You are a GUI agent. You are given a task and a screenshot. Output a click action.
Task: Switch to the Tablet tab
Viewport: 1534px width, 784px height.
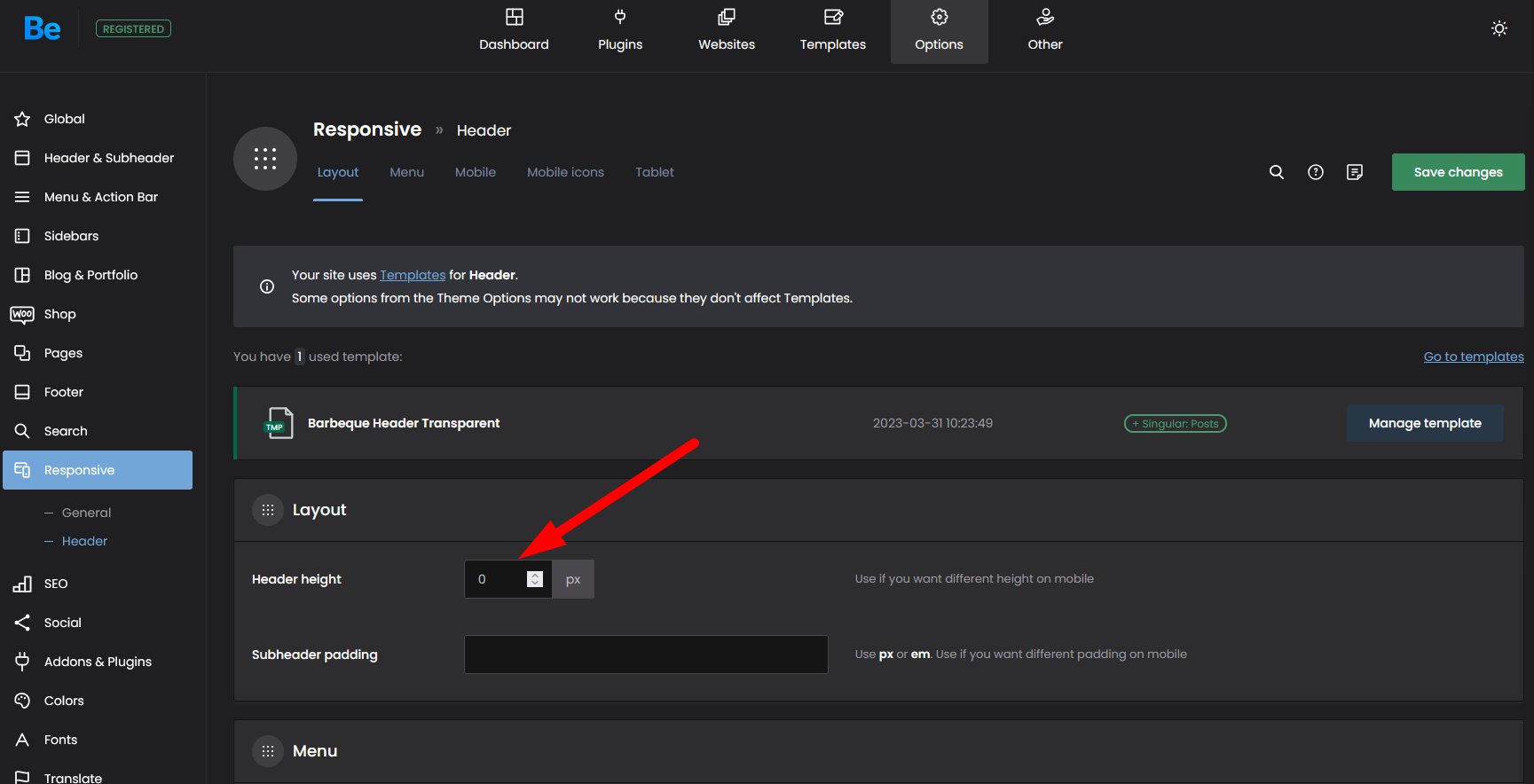[655, 172]
